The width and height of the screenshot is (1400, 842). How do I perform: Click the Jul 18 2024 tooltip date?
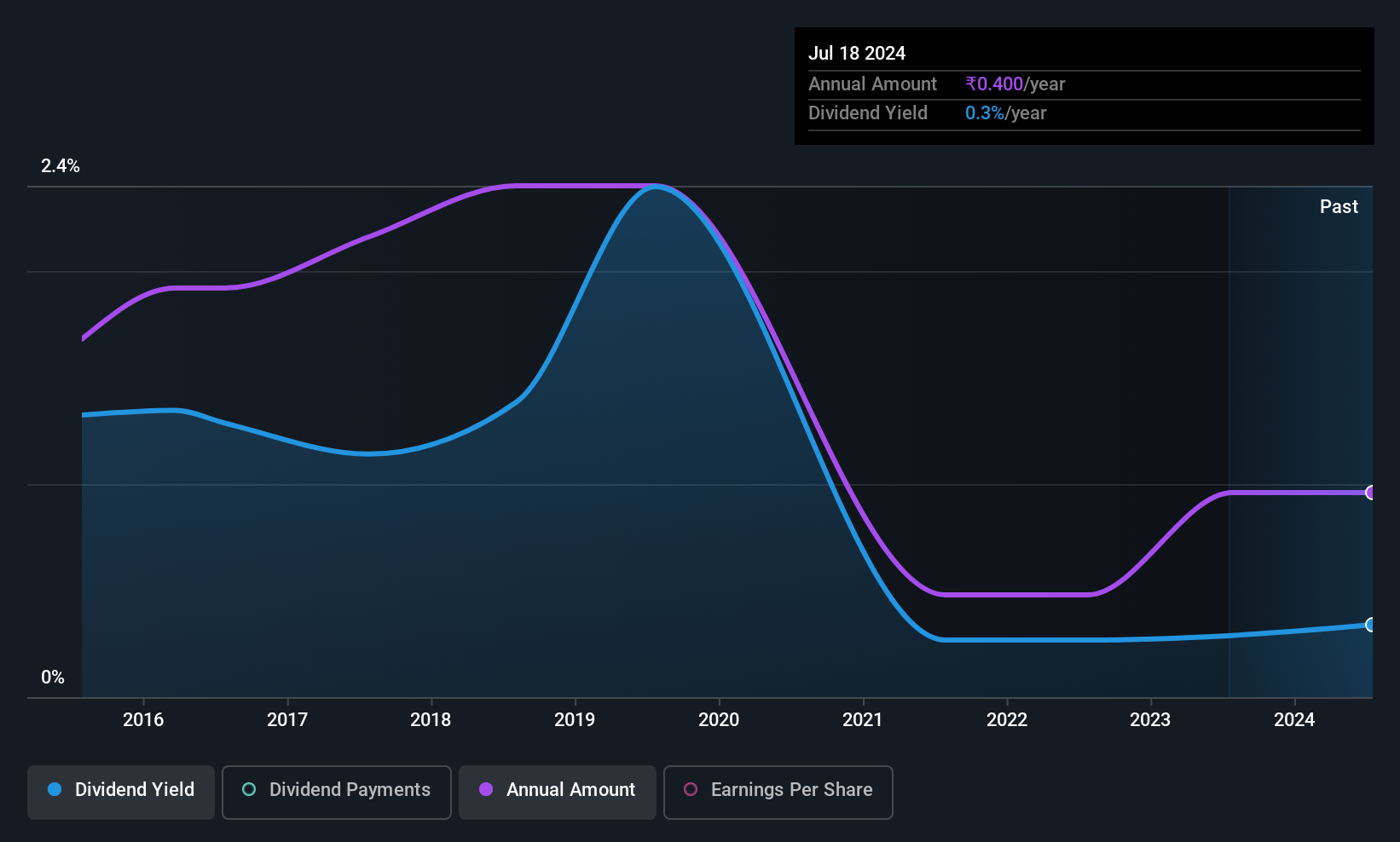coord(857,53)
